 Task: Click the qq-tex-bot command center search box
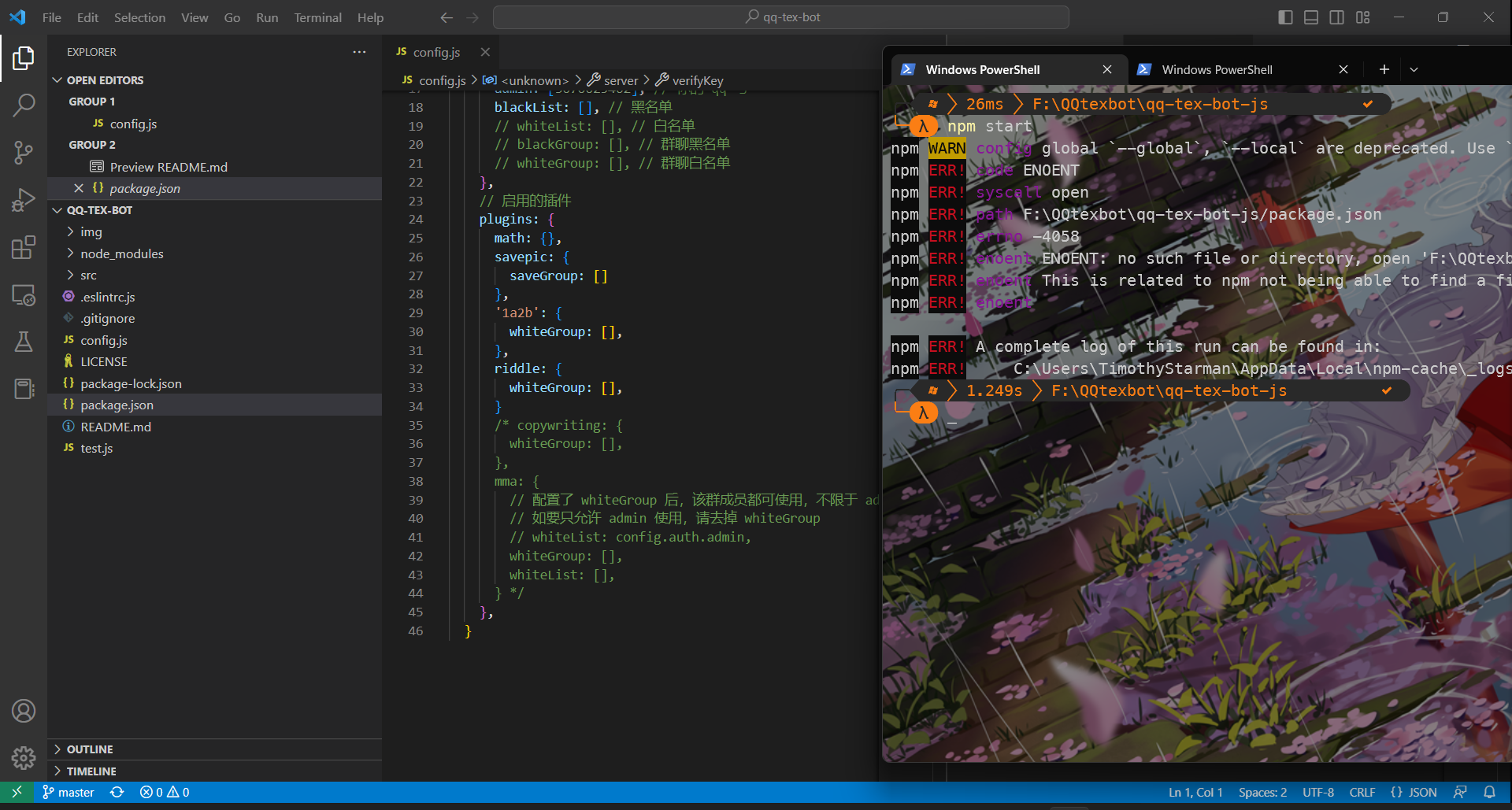point(780,17)
